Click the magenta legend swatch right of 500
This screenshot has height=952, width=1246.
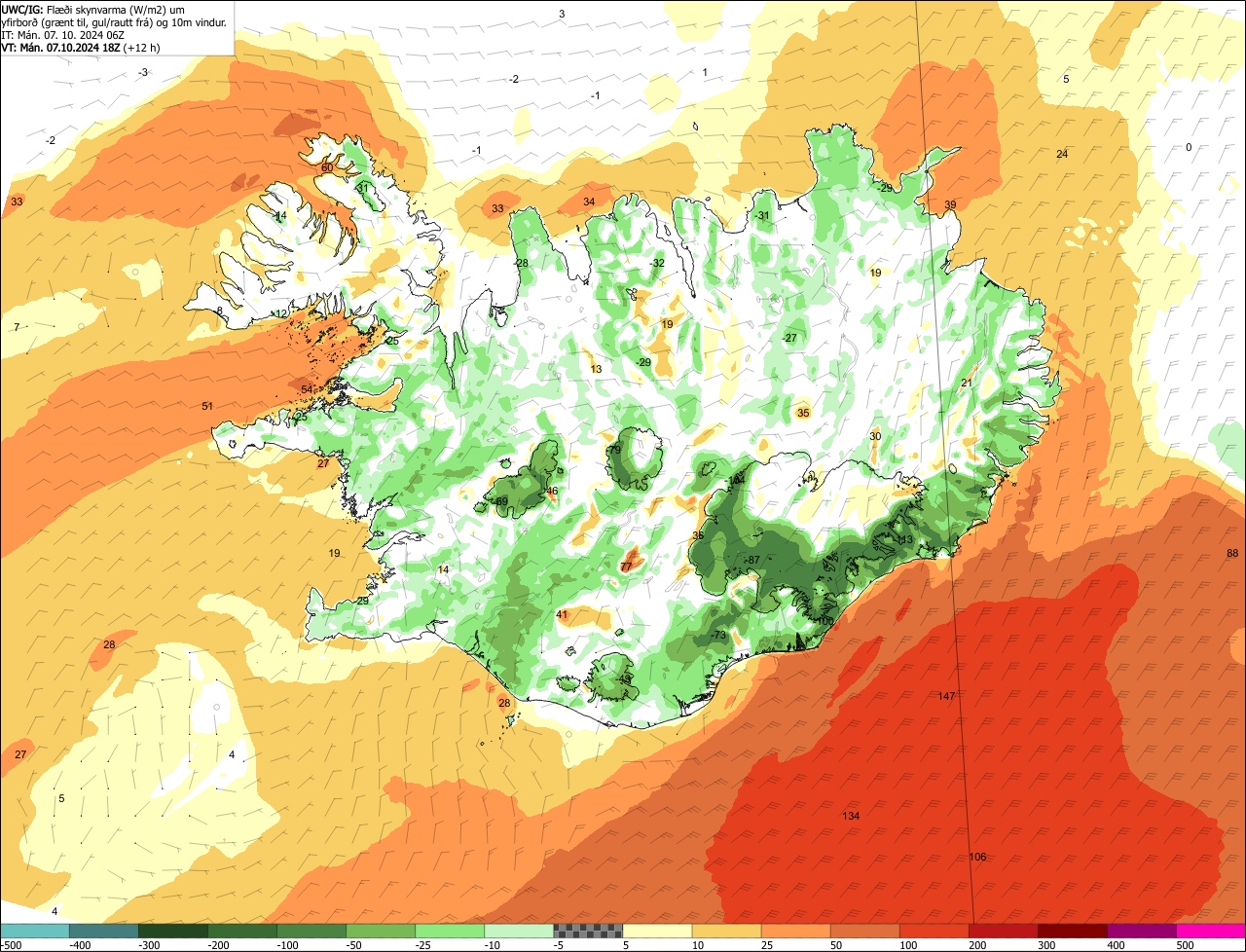click(x=1211, y=931)
